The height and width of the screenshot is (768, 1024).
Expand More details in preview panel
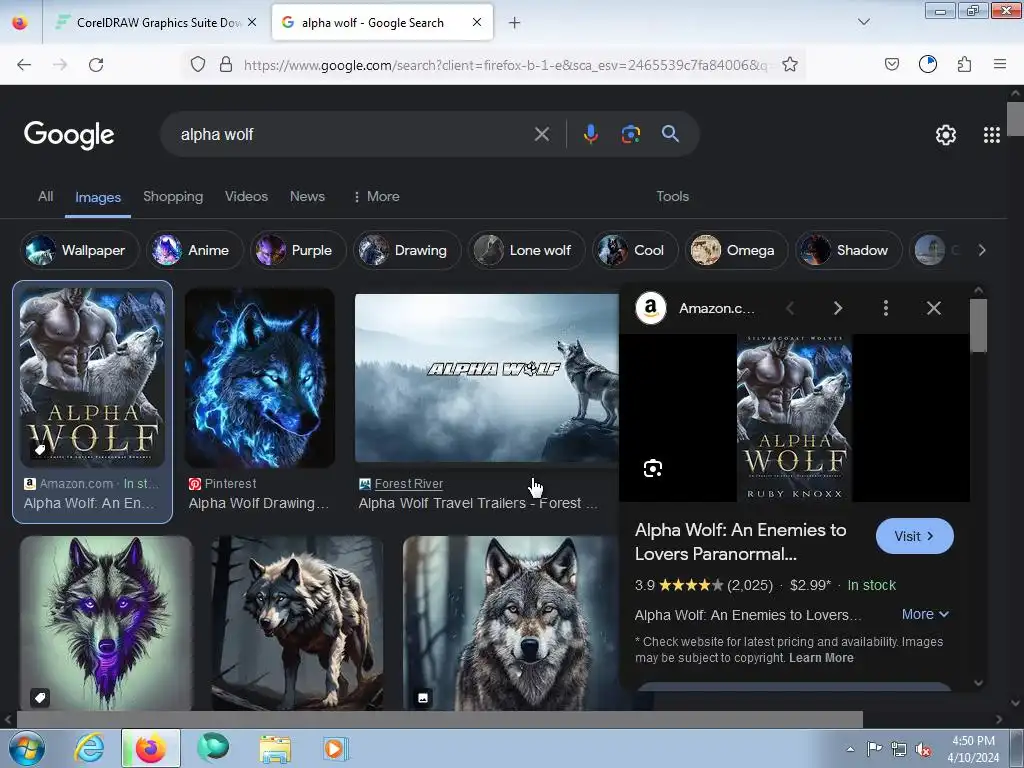925,615
